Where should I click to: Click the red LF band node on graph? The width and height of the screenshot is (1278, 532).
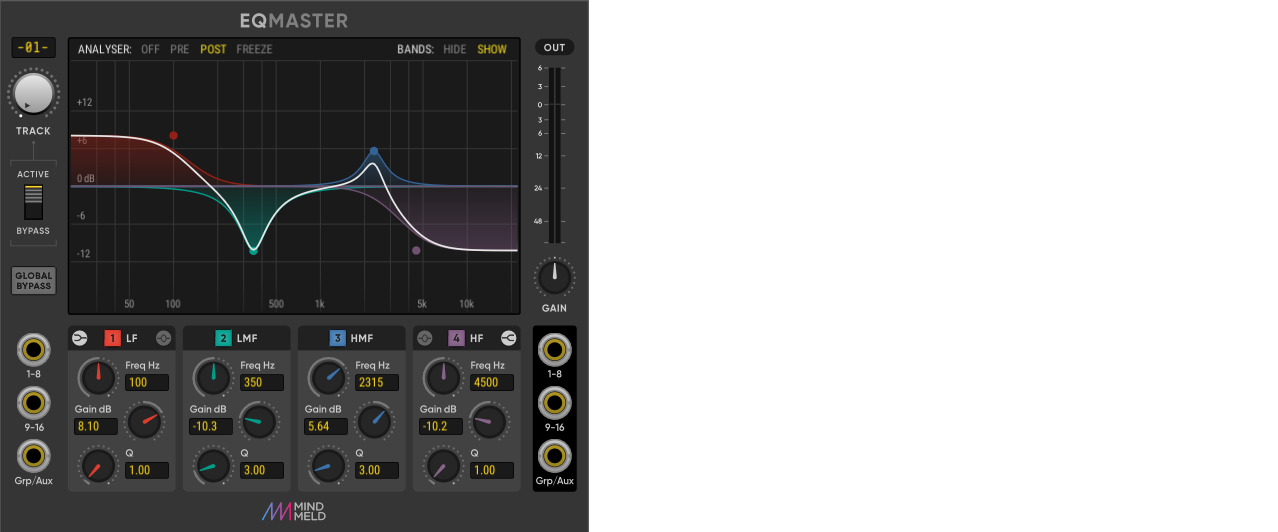[x=173, y=135]
